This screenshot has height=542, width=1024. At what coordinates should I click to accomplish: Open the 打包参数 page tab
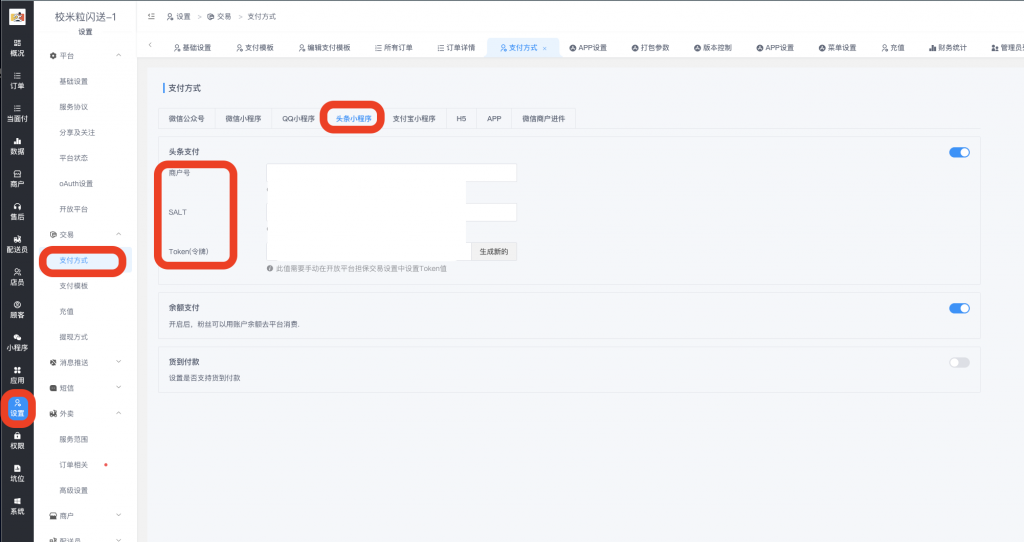click(x=650, y=48)
